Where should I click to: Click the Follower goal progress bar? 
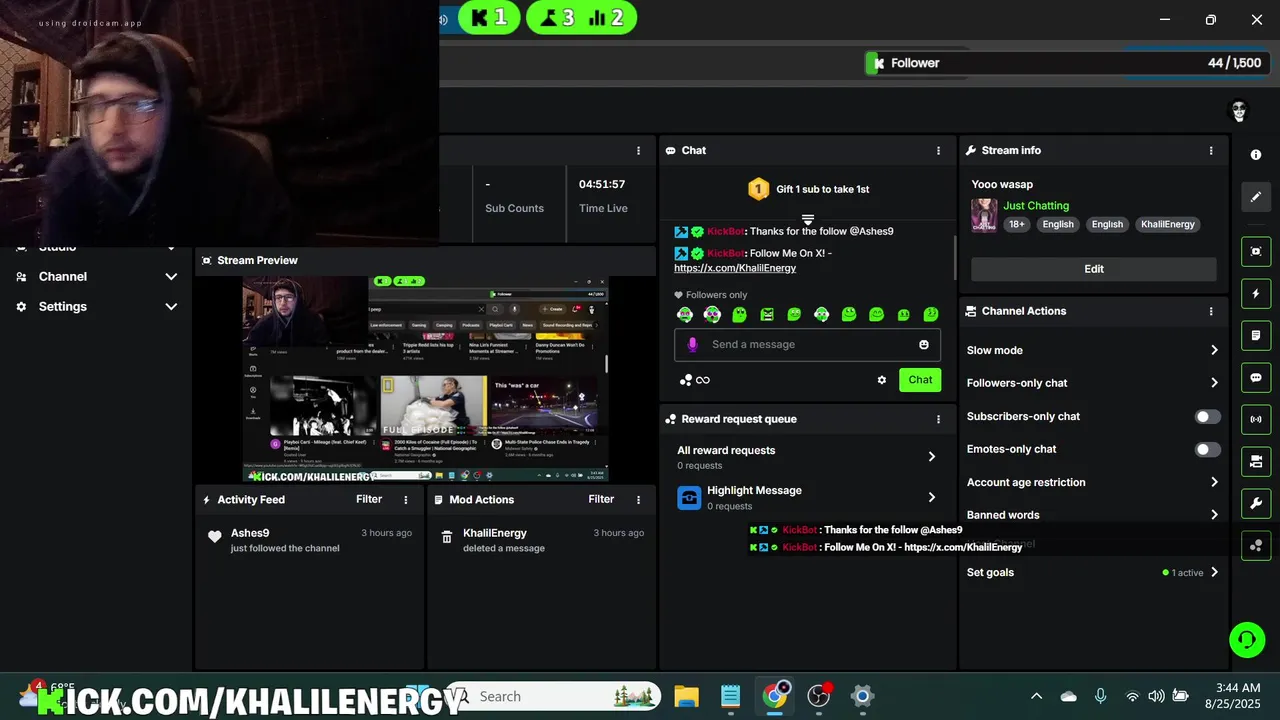click(1067, 63)
